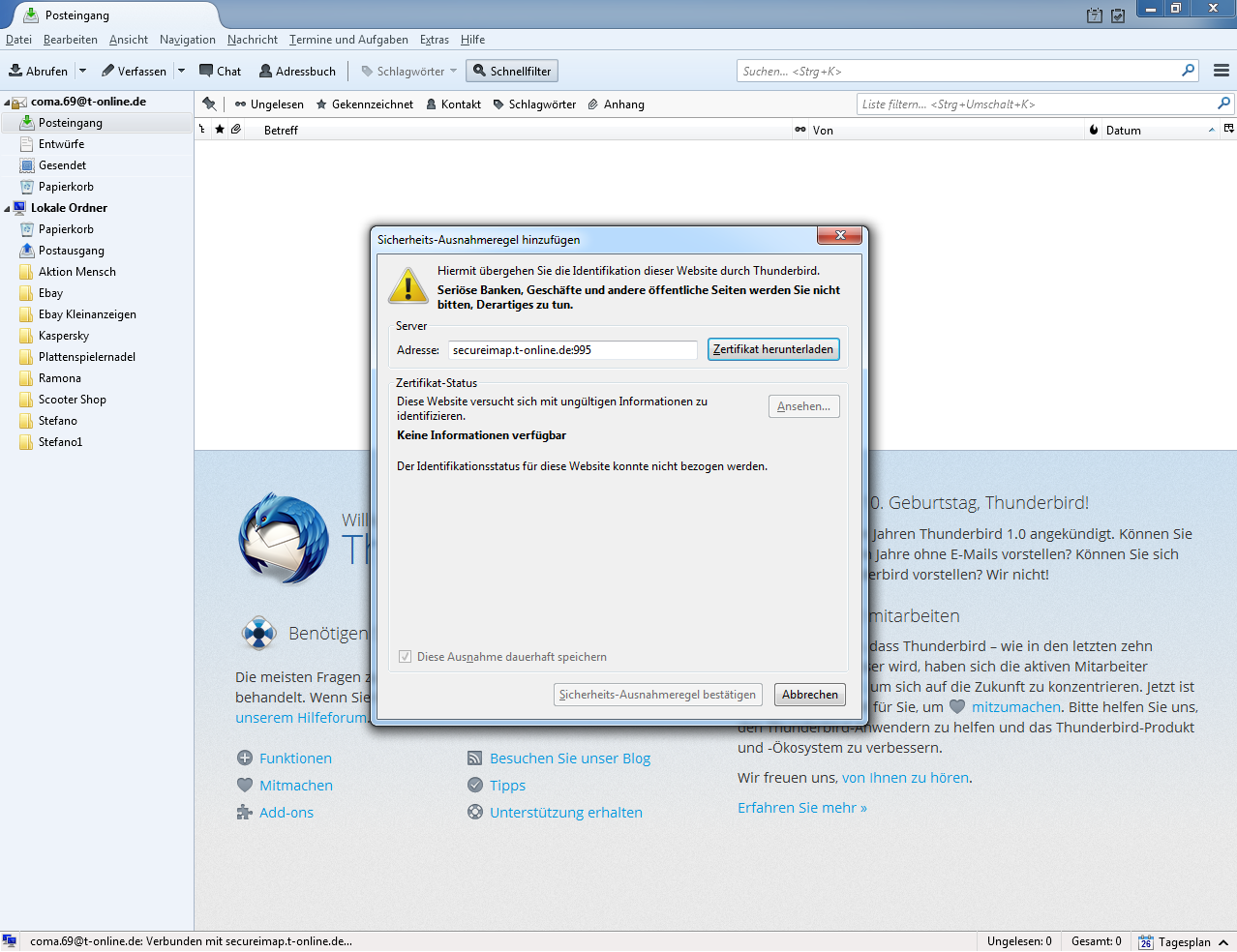Click Sicherheits-Ausnahmeregel bestätigen
The height and width of the screenshot is (952, 1237).
click(658, 695)
